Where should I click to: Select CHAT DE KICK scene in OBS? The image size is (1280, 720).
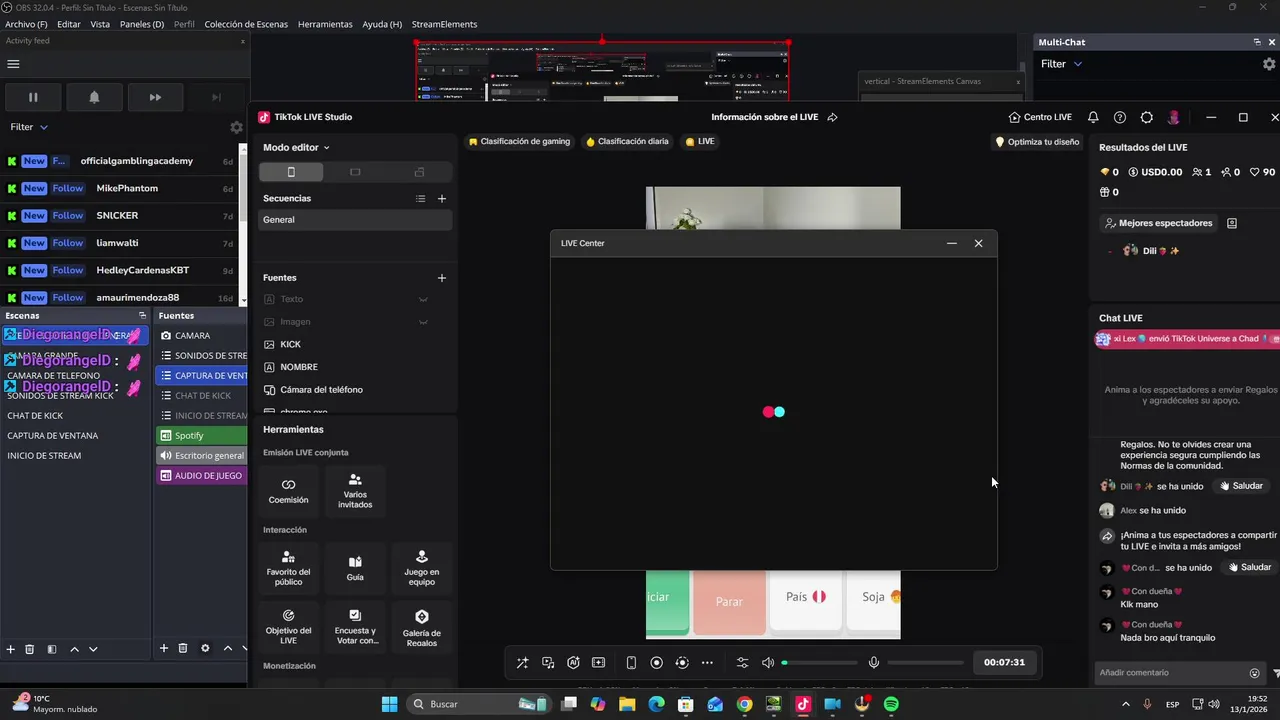click(x=74, y=416)
